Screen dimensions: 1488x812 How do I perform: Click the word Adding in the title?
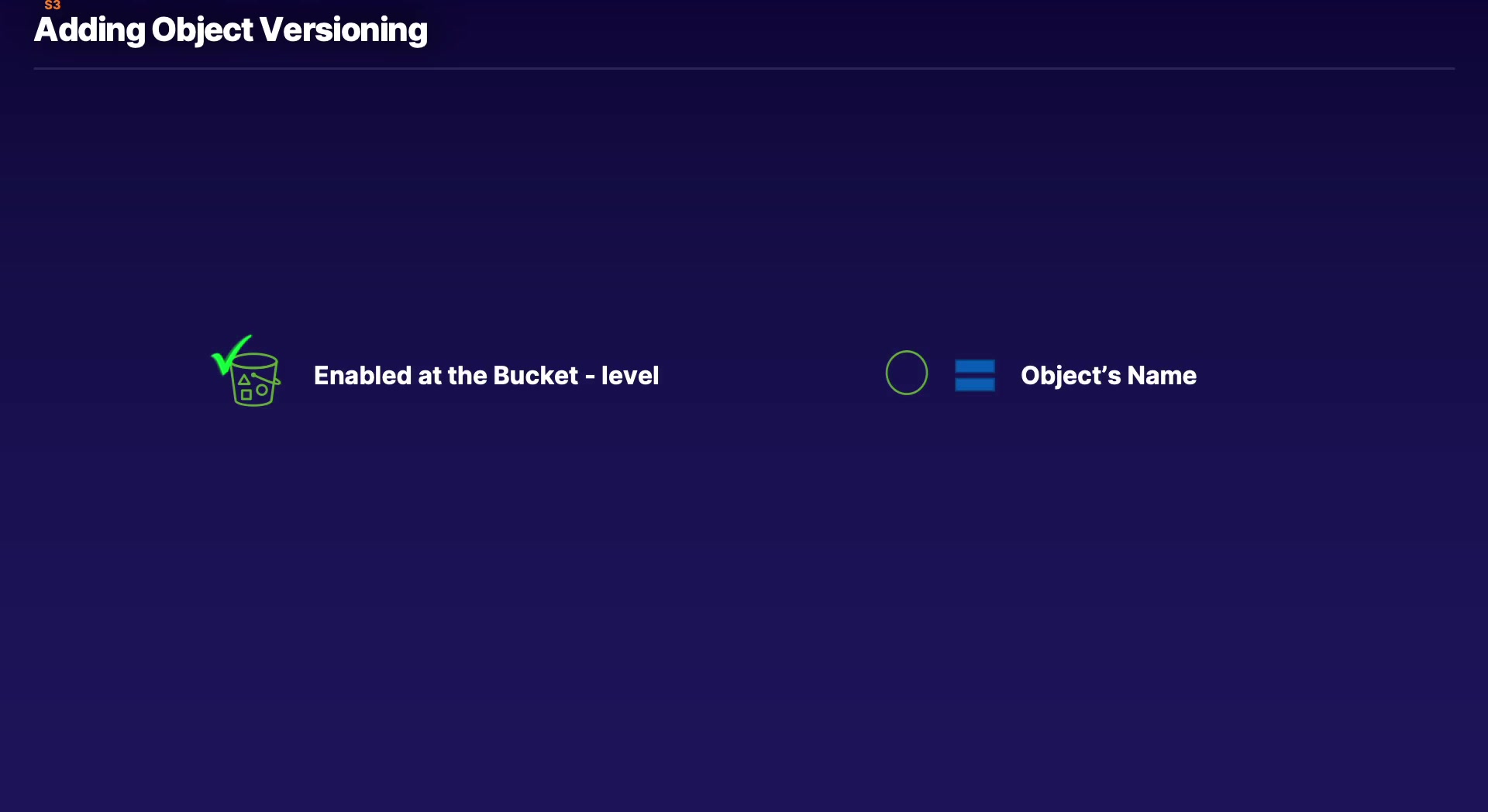[89, 30]
